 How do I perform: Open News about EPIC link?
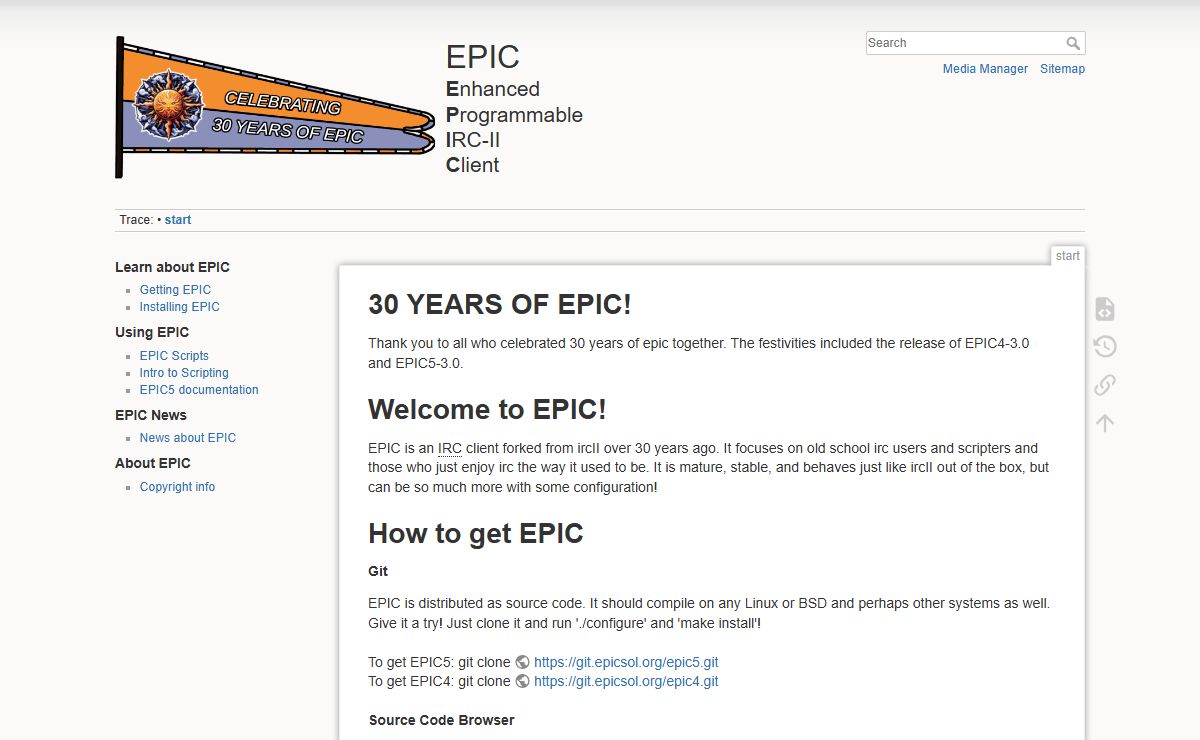(188, 438)
